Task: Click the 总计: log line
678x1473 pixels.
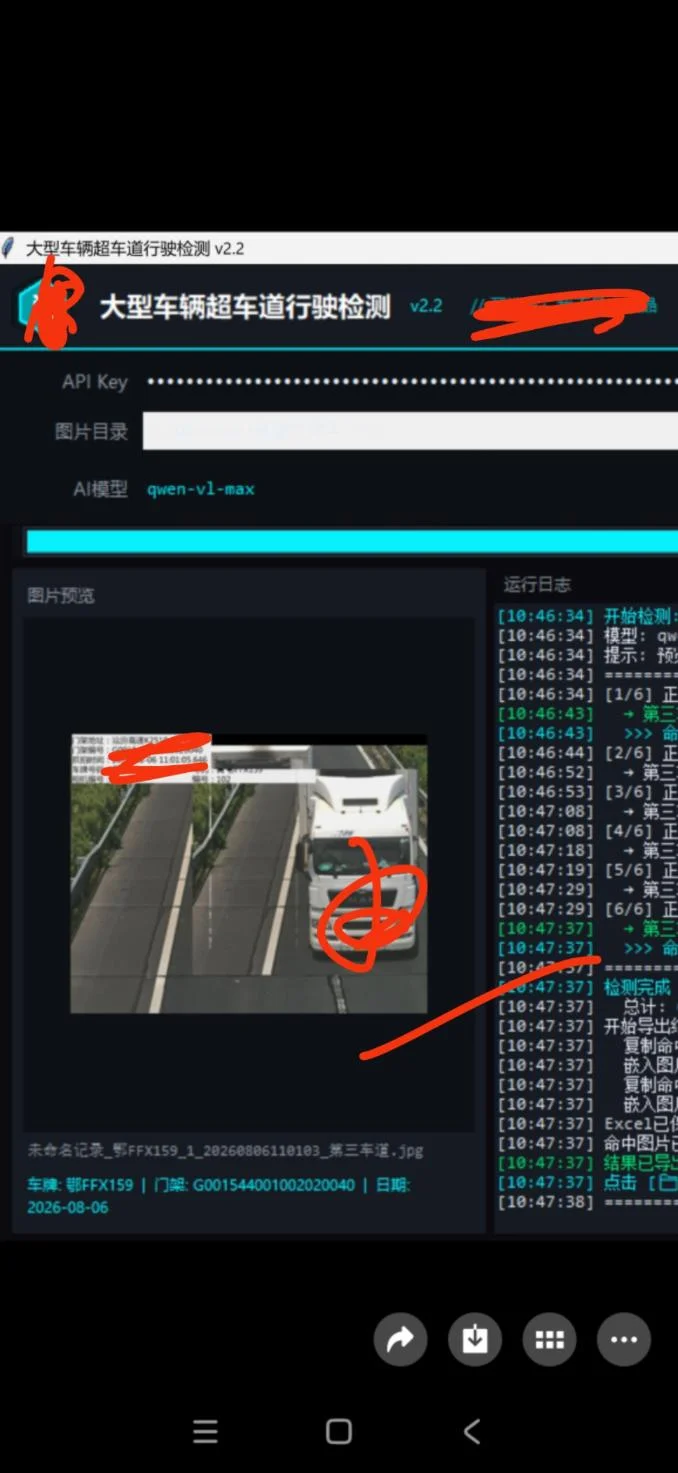Action: (587, 1007)
